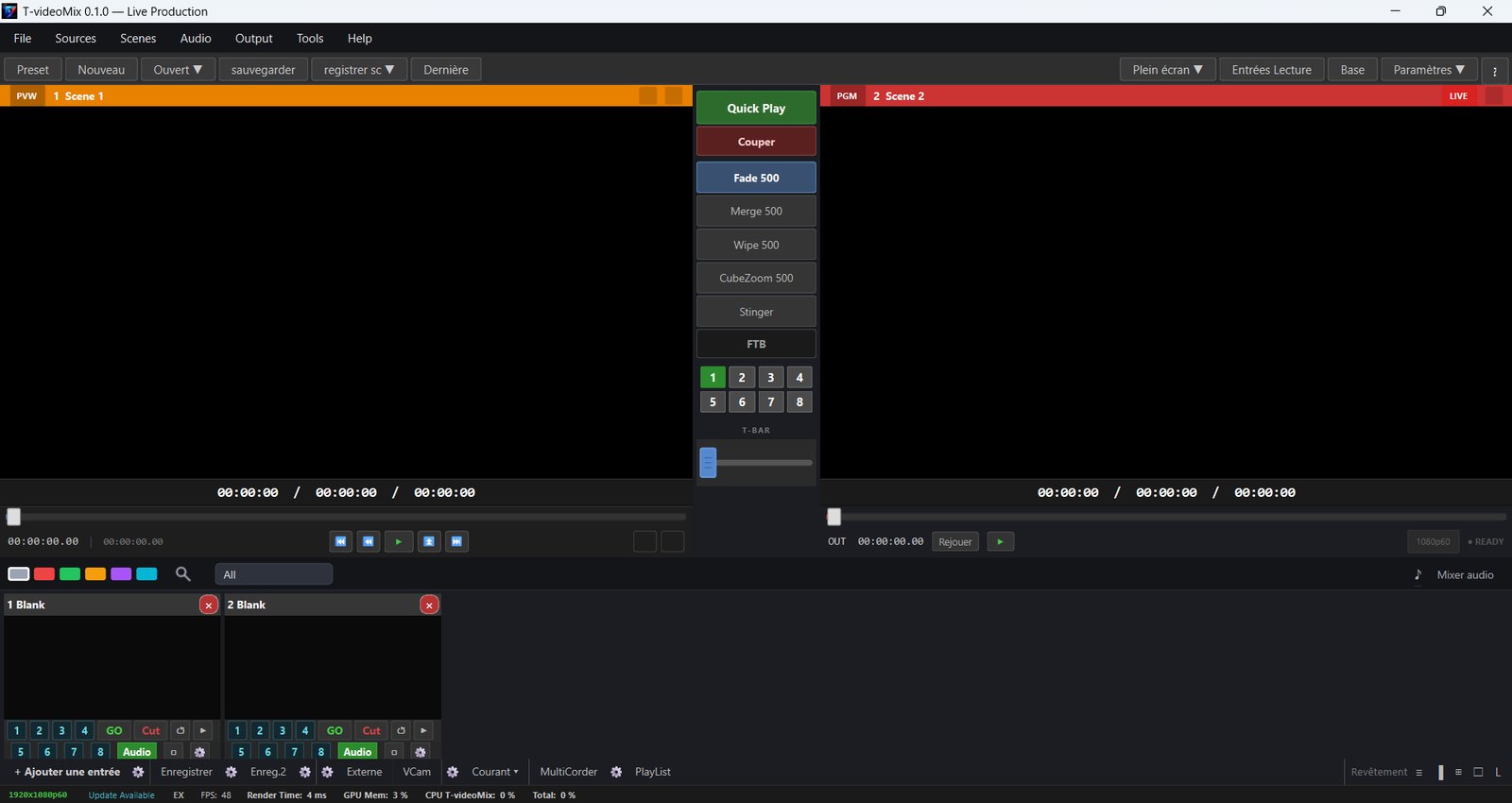The width and height of the screenshot is (1512, 803).
Task: Click Update Available in the status bar
Action: 121,795
